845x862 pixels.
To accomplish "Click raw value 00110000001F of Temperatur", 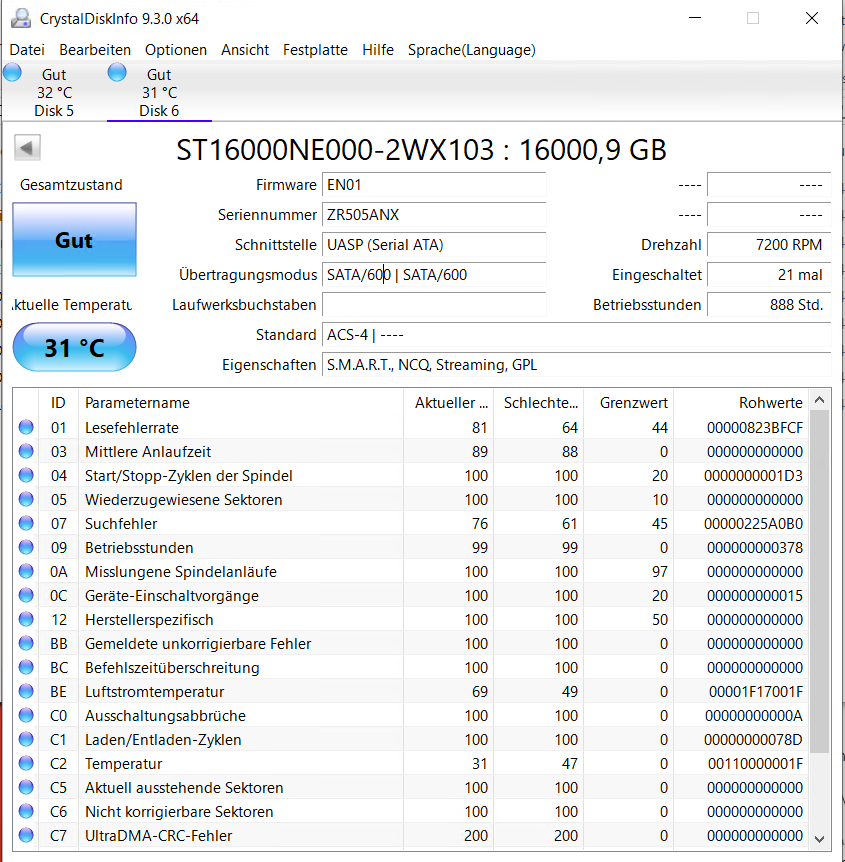I will pyautogui.click(x=755, y=764).
